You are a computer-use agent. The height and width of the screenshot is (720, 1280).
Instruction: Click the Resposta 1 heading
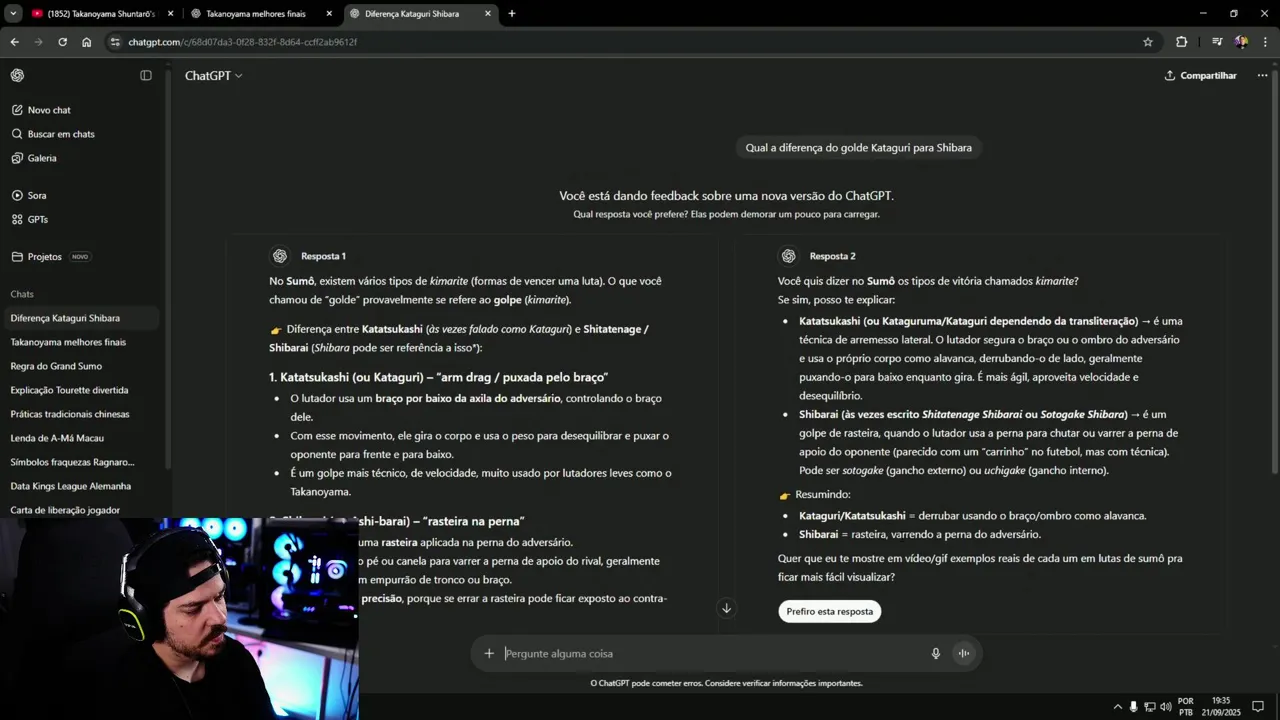coord(323,256)
